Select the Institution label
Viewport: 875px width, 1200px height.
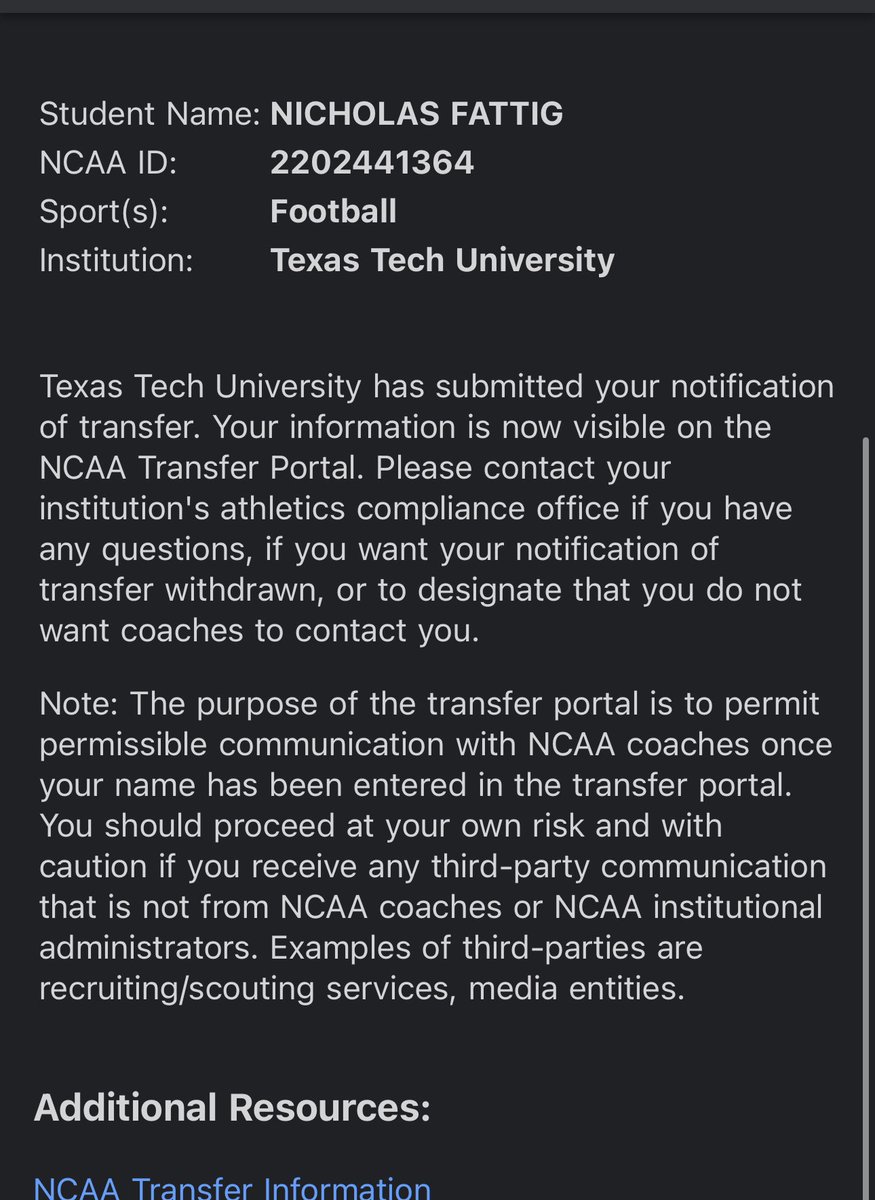click(x=116, y=260)
